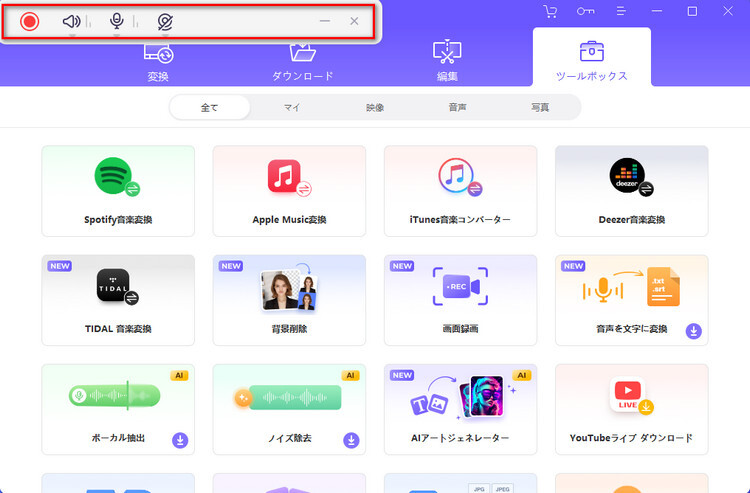Expand the dropdown arrow beneath the webcam icon
This screenshot has width=750, height=493.
[x=165, y=35]
